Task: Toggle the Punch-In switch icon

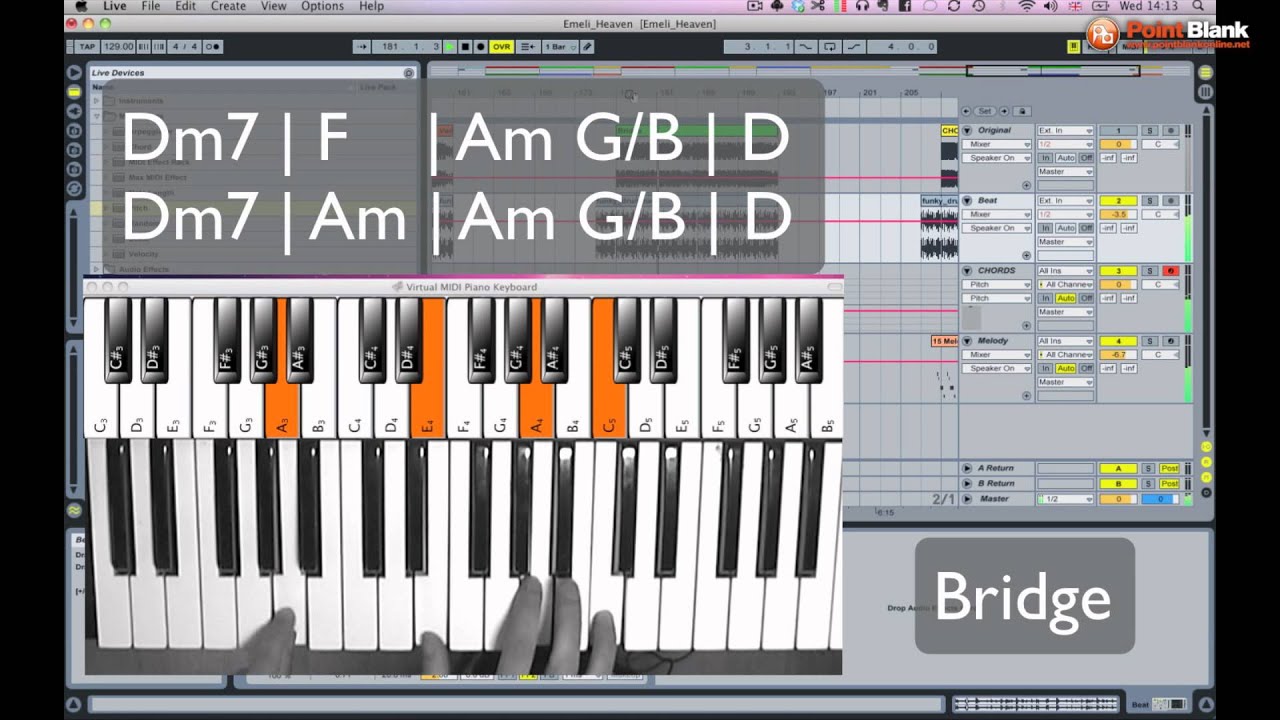Action: pos(805,46)
